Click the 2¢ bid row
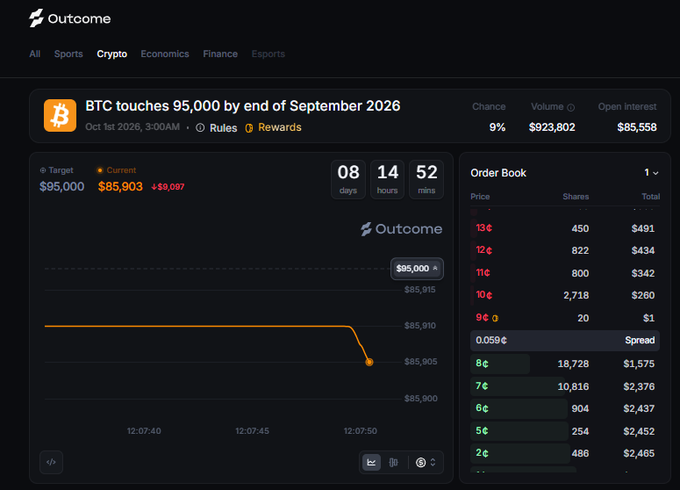This screenshot has height=490, width=680. coord(565,453)
